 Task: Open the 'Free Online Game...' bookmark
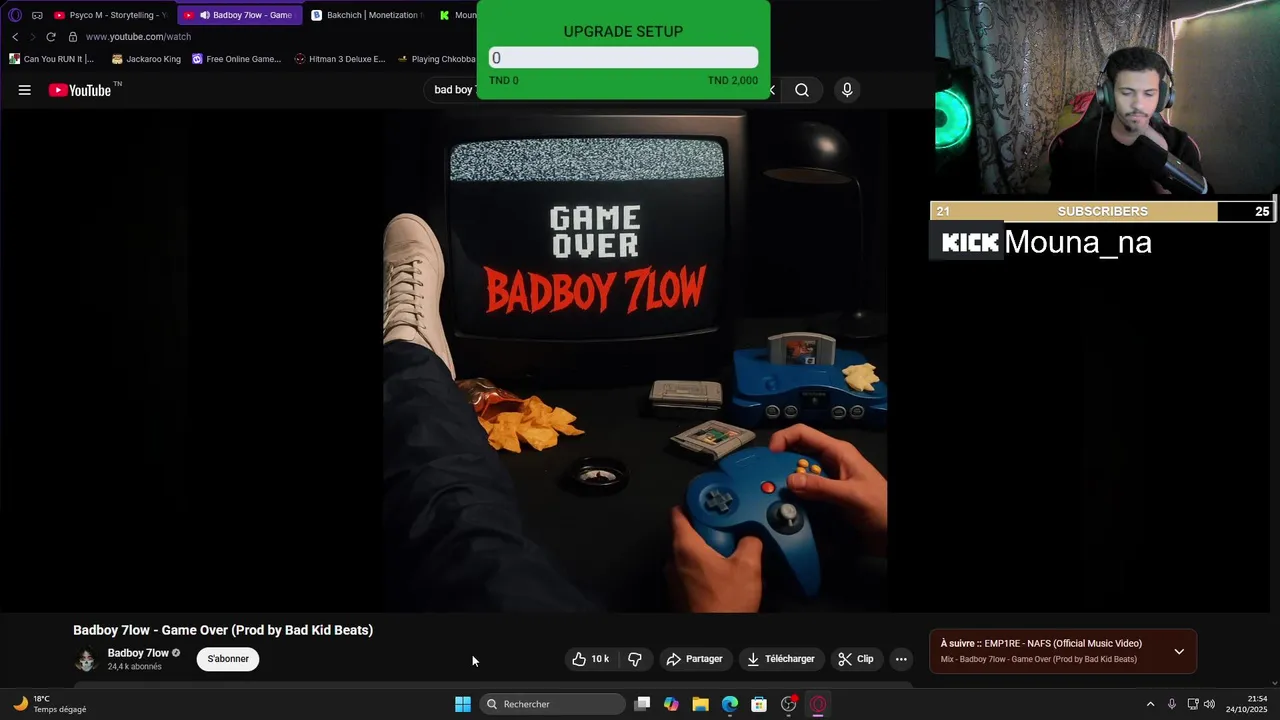click(x=237, y=59)
